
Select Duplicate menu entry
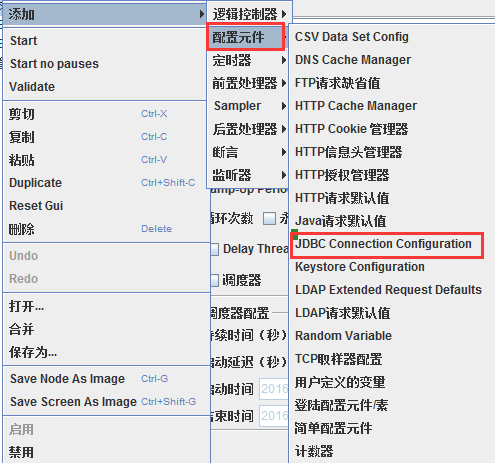[35, 183]
